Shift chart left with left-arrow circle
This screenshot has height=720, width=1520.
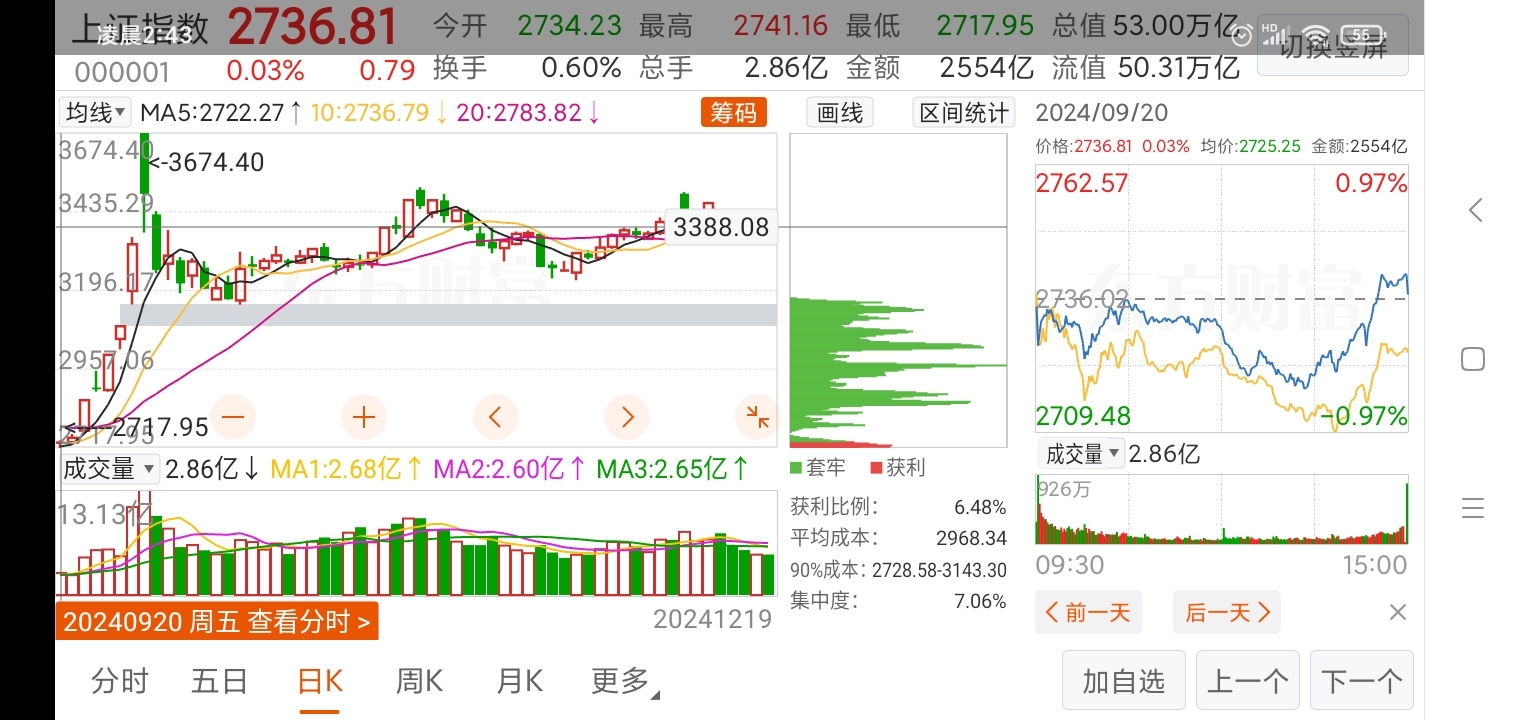pyautogui.click(x=496, y=416)
